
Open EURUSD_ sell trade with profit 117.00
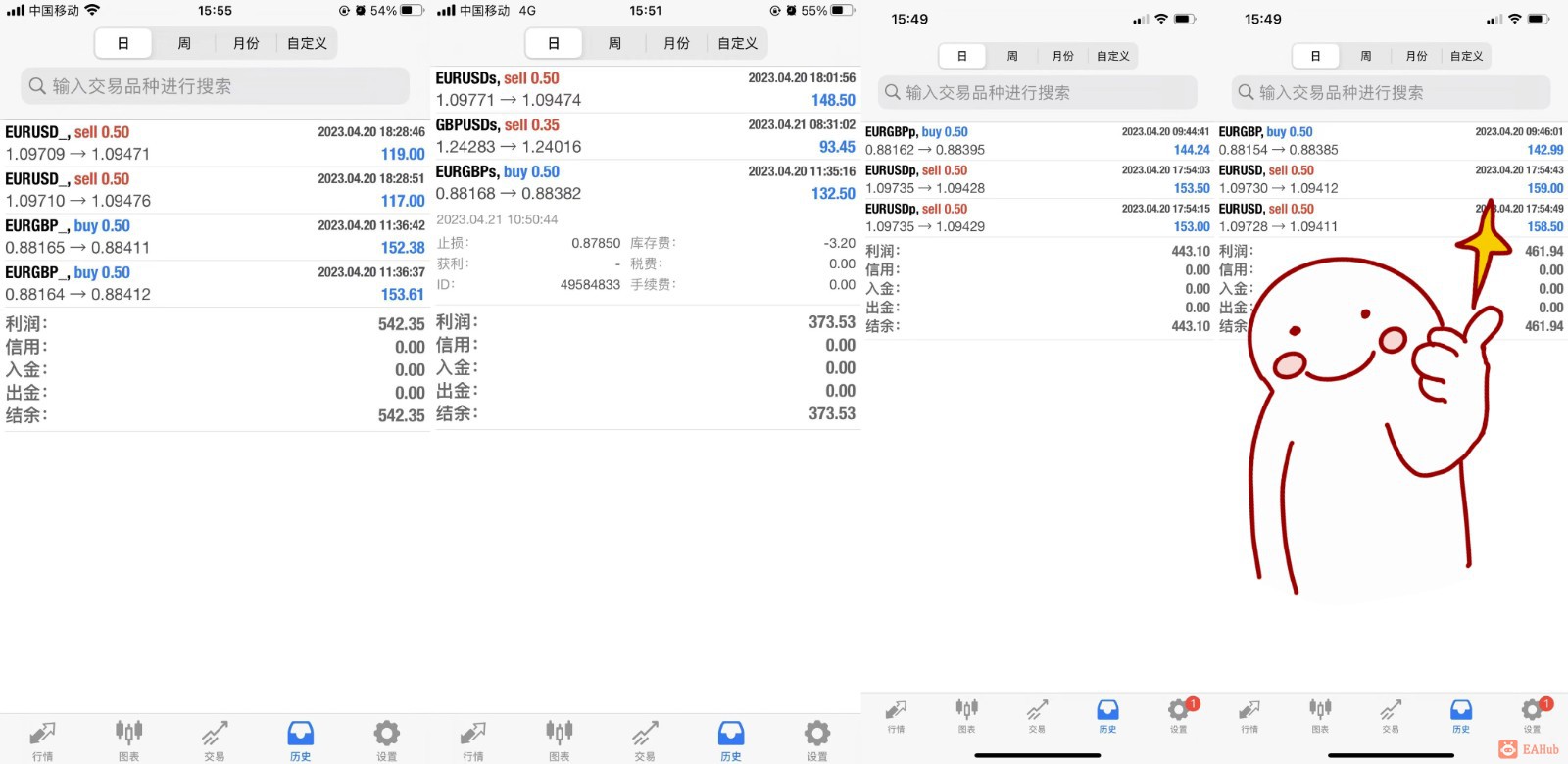pyautogui.click(x=215, y=190)
